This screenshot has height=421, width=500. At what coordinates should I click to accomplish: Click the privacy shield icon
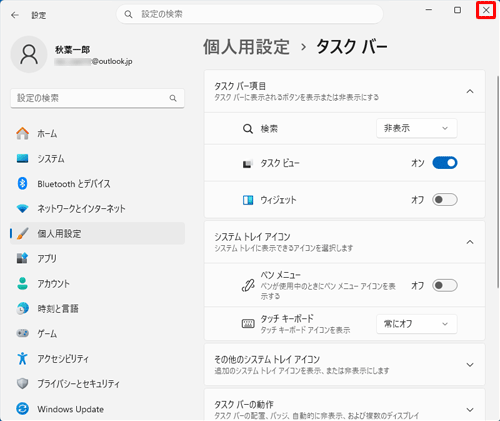(x=22, y=384)
